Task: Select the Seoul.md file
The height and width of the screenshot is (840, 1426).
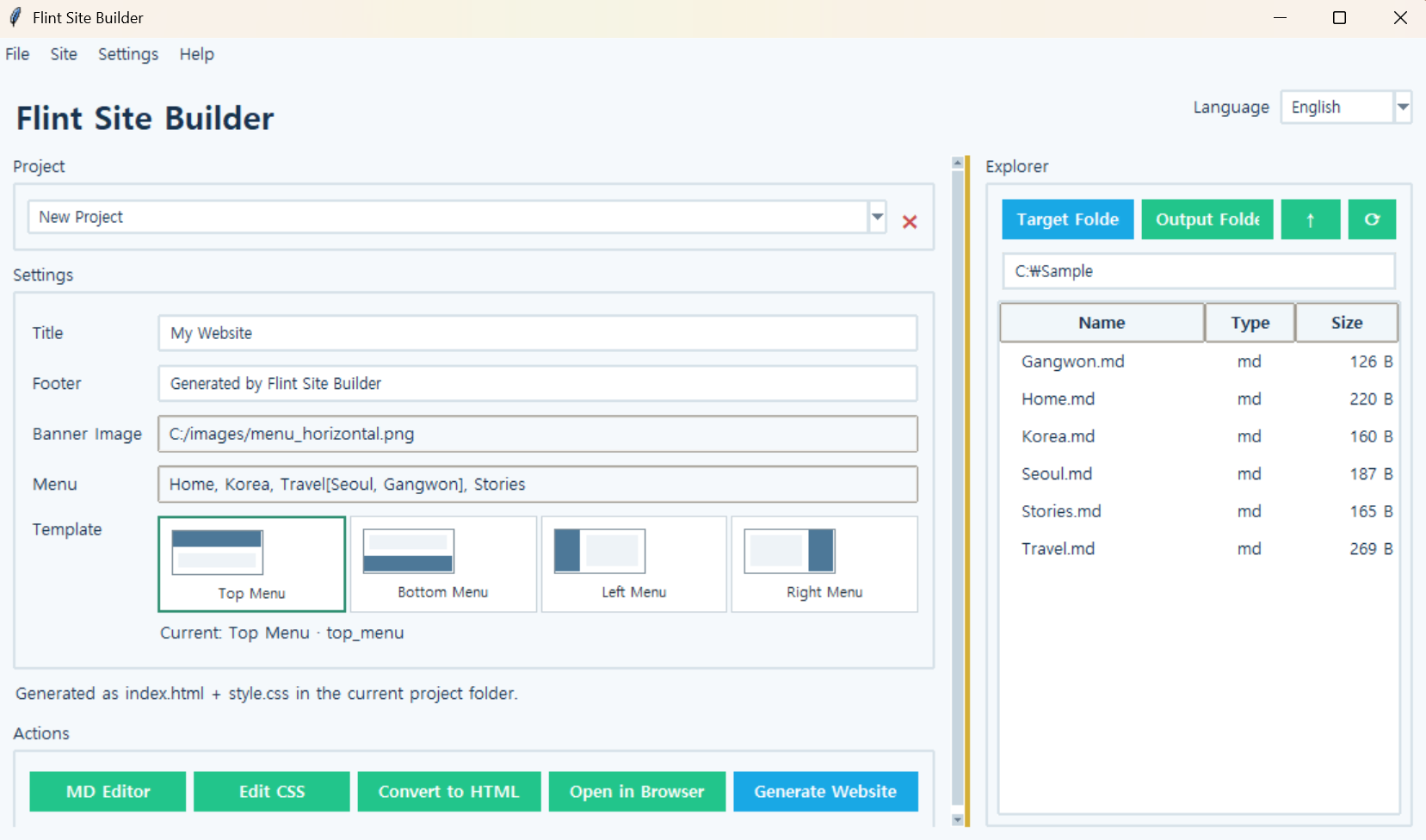Action: pyautogui.click(x=1199, y=473)
